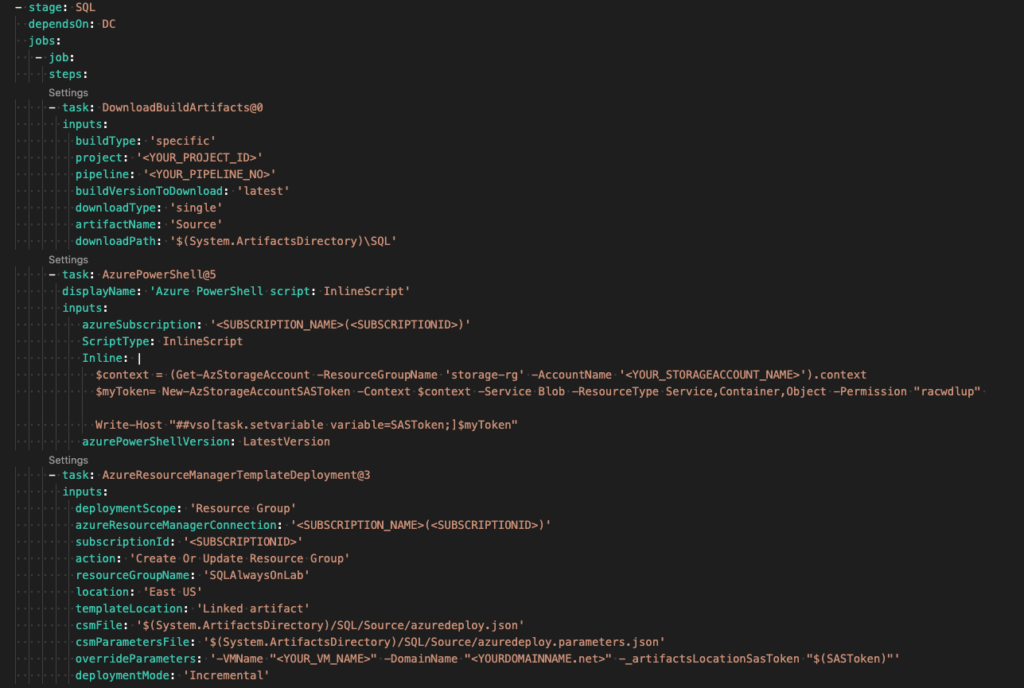The image size is (1024, 688).
Task: Click the dependsOn: DC value
Action: 108,24
